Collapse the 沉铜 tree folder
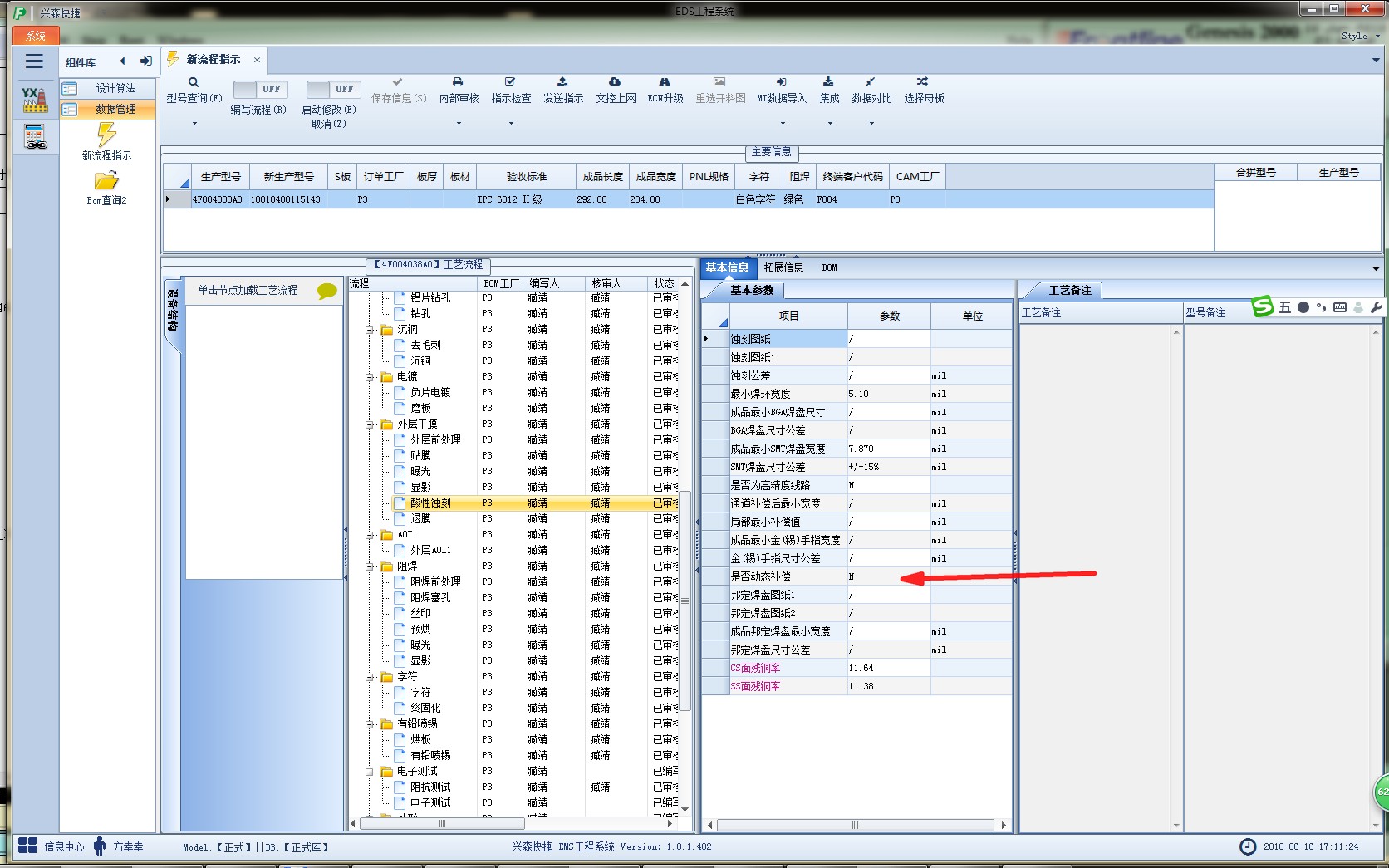Viewport: 1389px width, 868px height. tap(370, 330)
